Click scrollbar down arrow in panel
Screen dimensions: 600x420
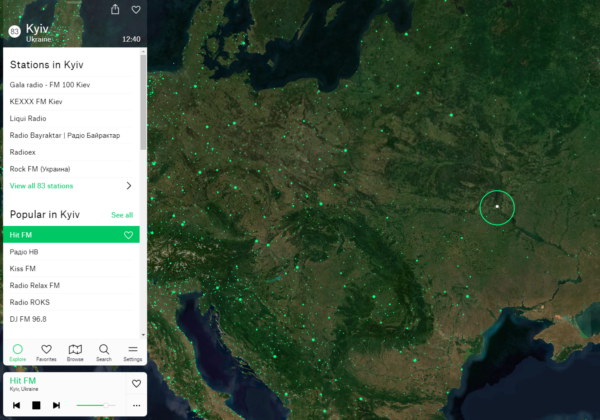tap(143, 335)
